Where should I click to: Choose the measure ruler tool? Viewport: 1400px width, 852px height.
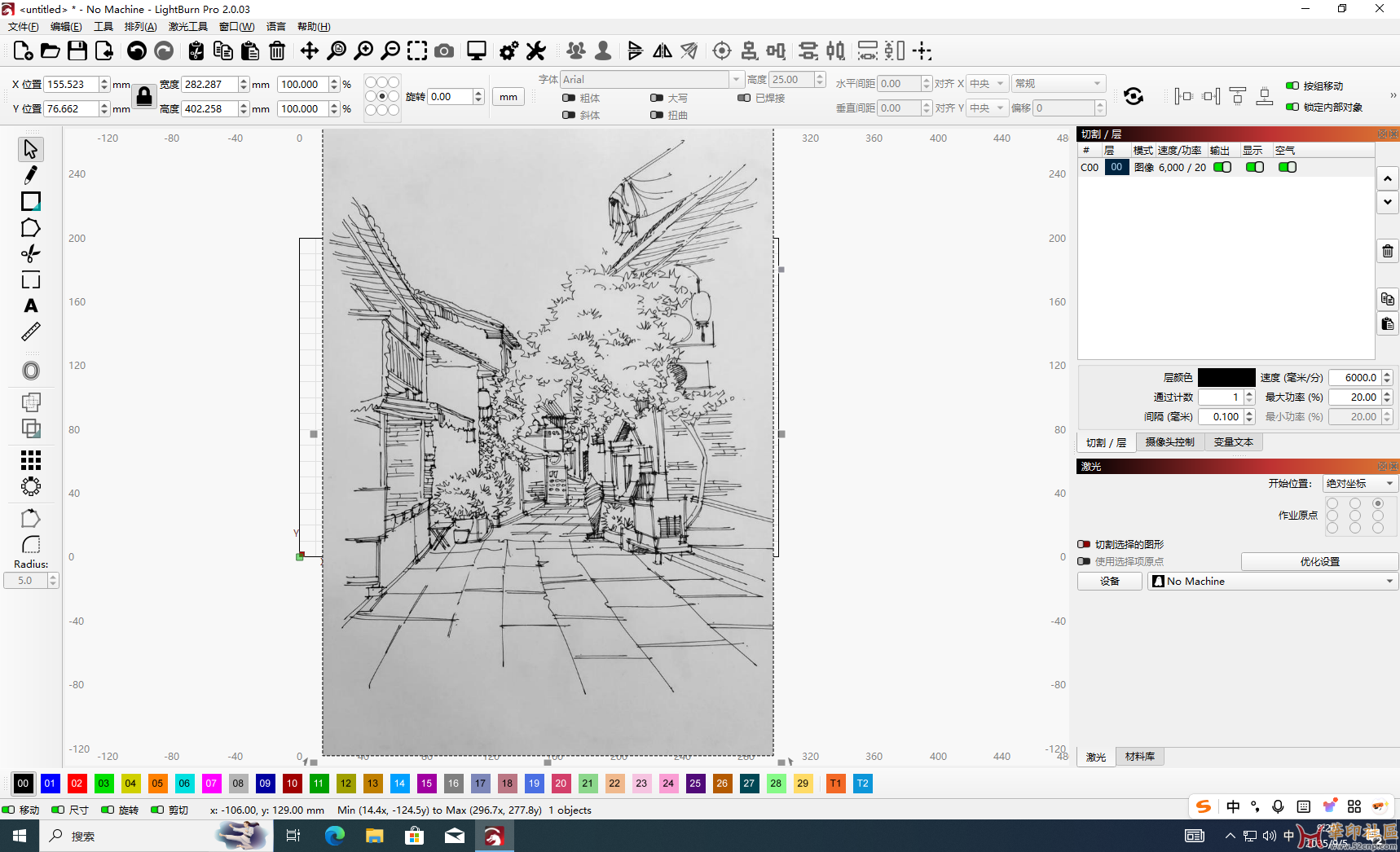pos(30,332)
